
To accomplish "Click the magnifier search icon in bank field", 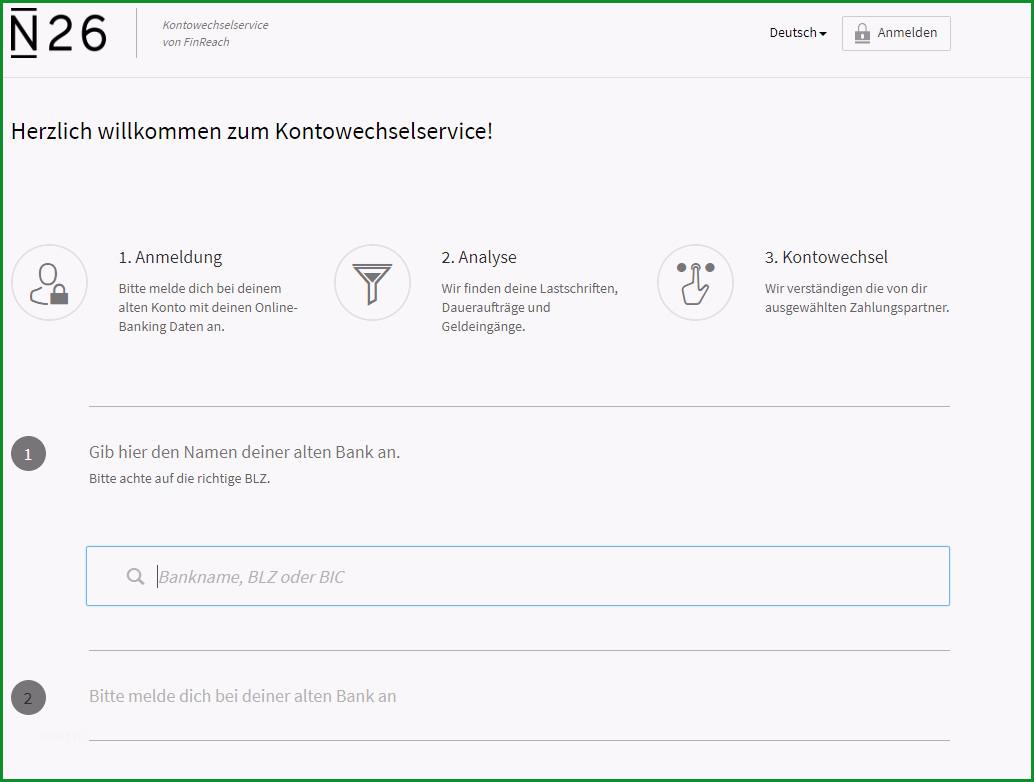I will 135,576.
